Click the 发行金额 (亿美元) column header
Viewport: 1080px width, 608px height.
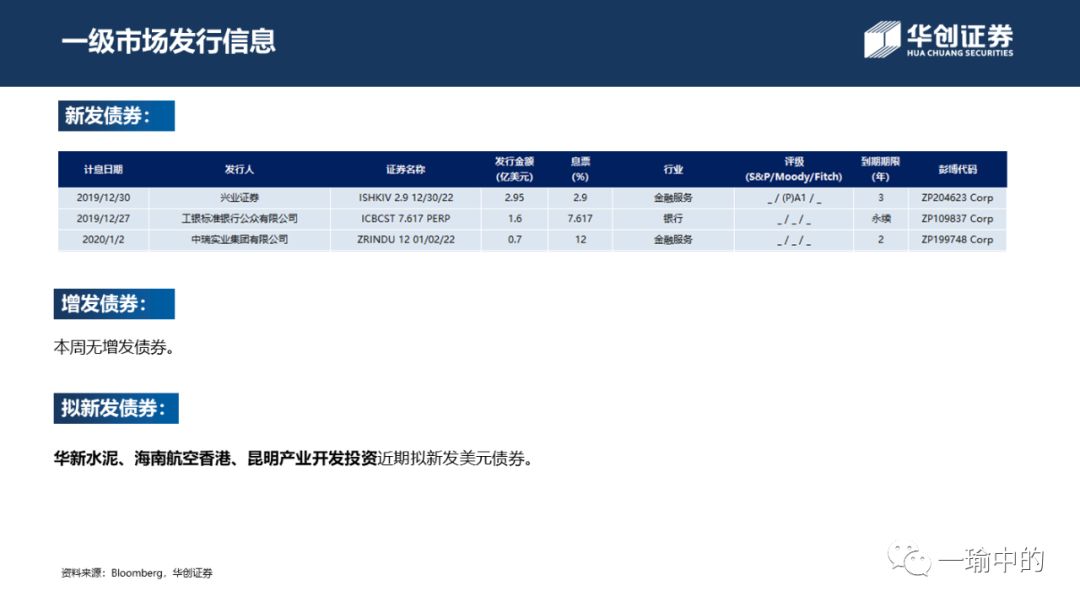[514, 169]
